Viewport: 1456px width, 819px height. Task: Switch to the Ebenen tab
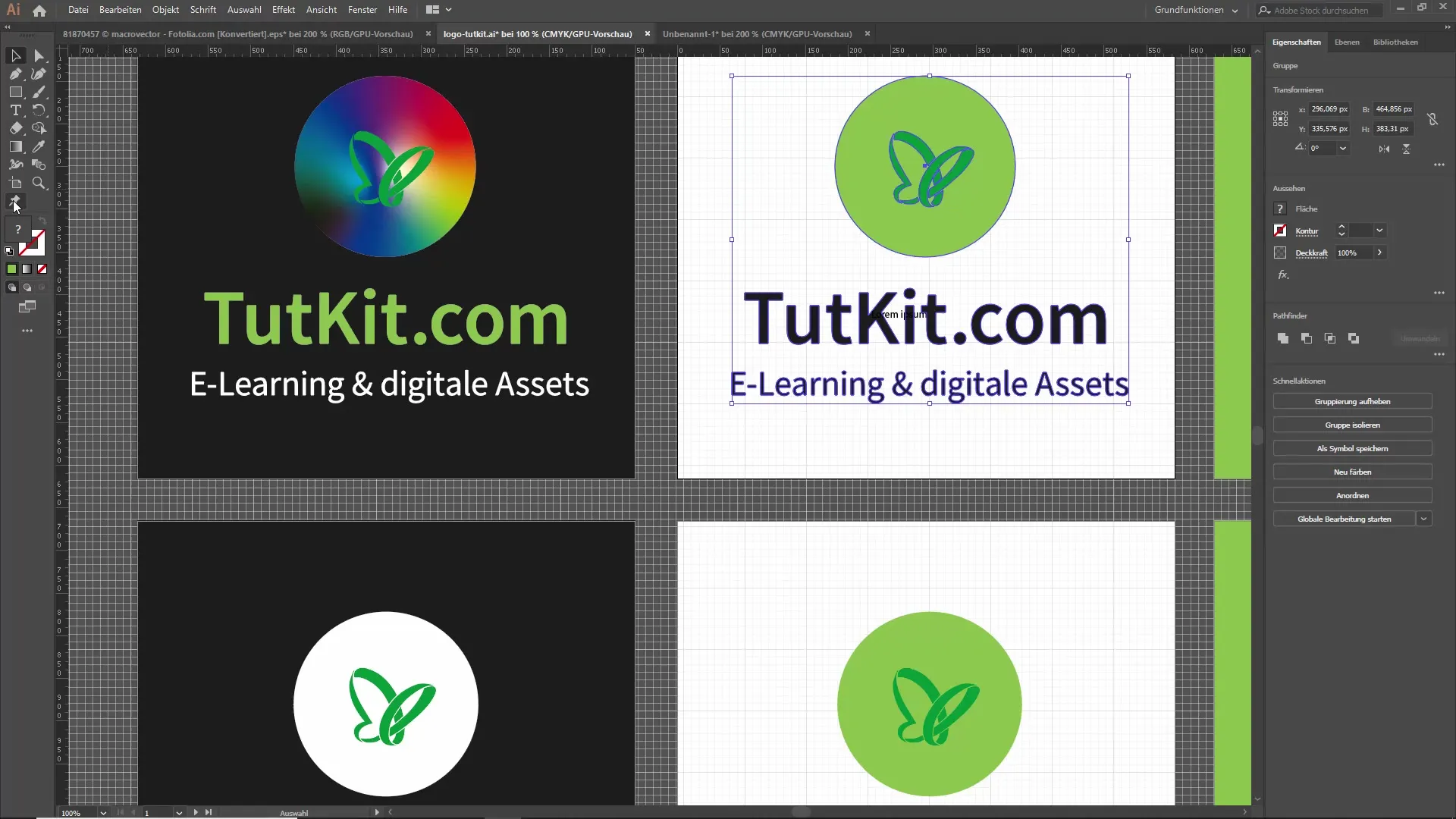coord(1347,42)
